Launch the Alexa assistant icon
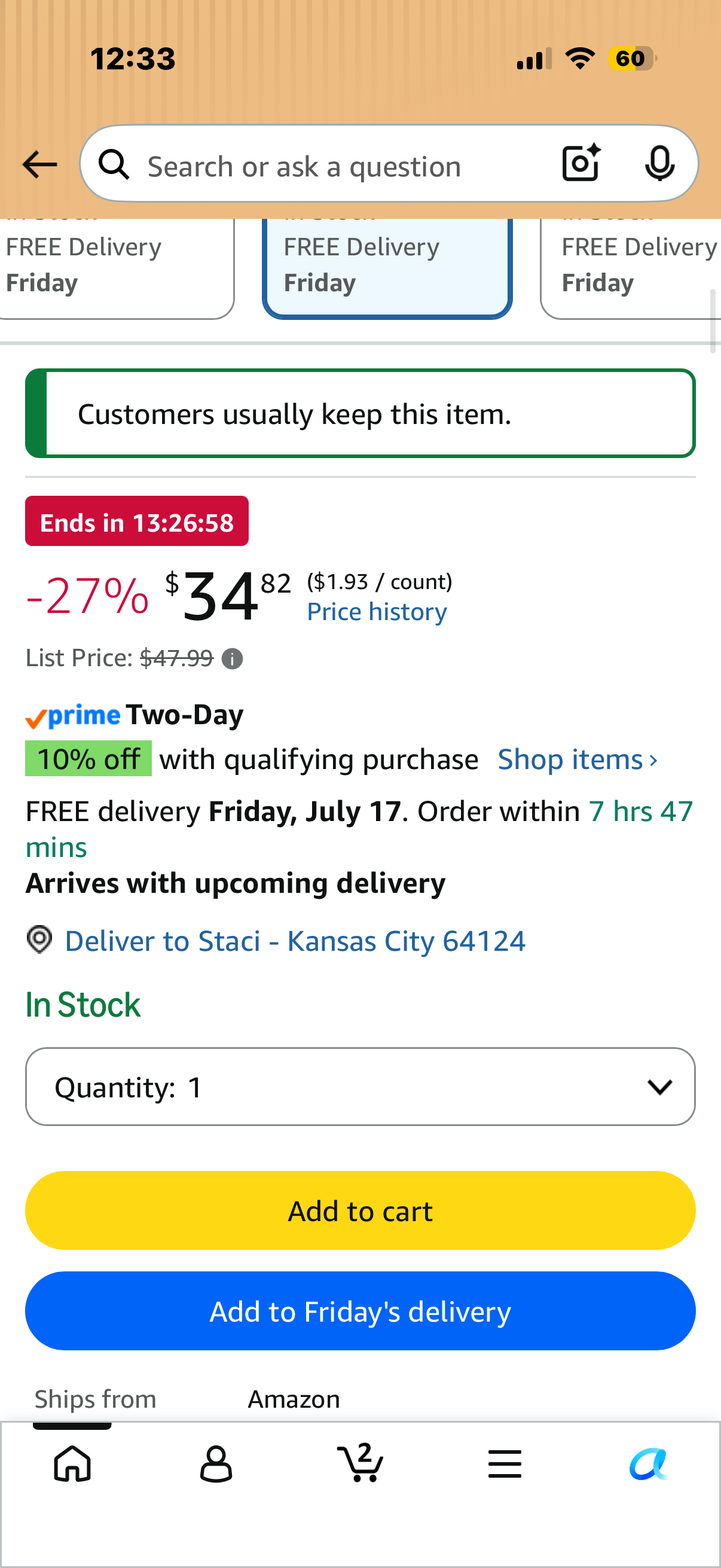The image size is (721, 1568). point(649,1463)
